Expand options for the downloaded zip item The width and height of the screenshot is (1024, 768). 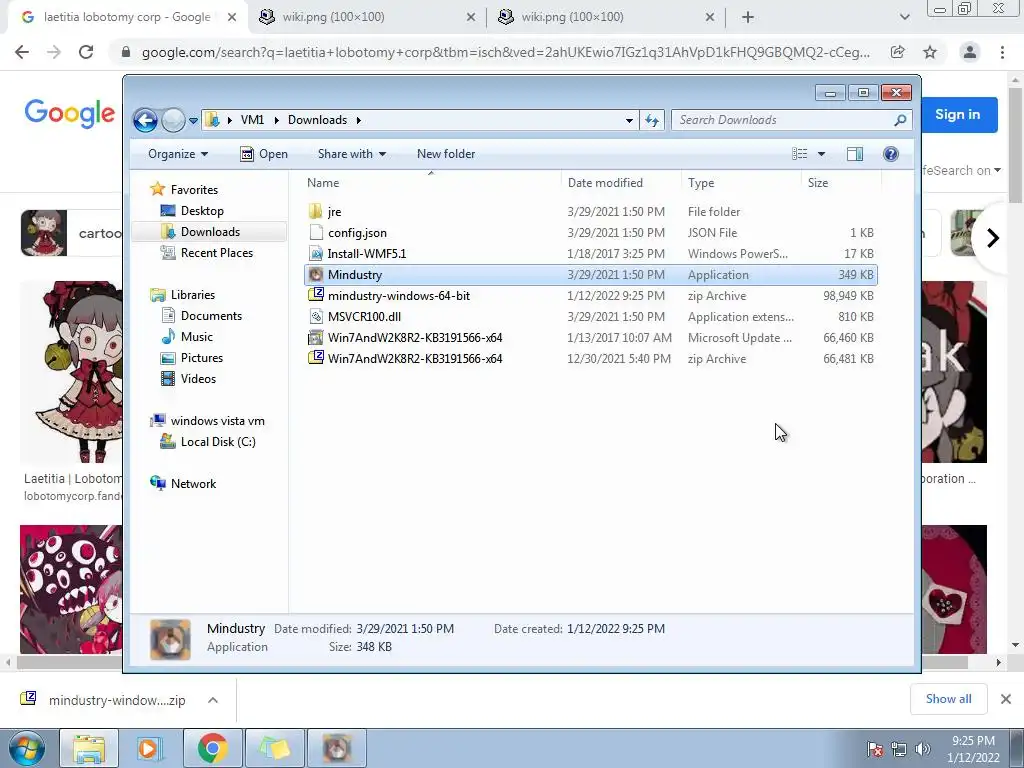tap(213, 700)
